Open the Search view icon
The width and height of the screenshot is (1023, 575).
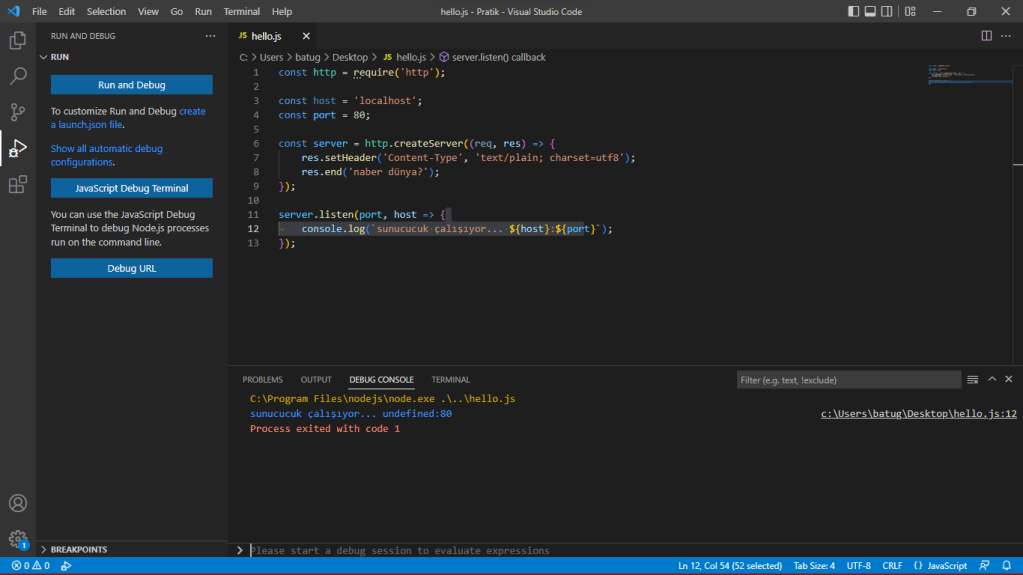tap(17, 76)
